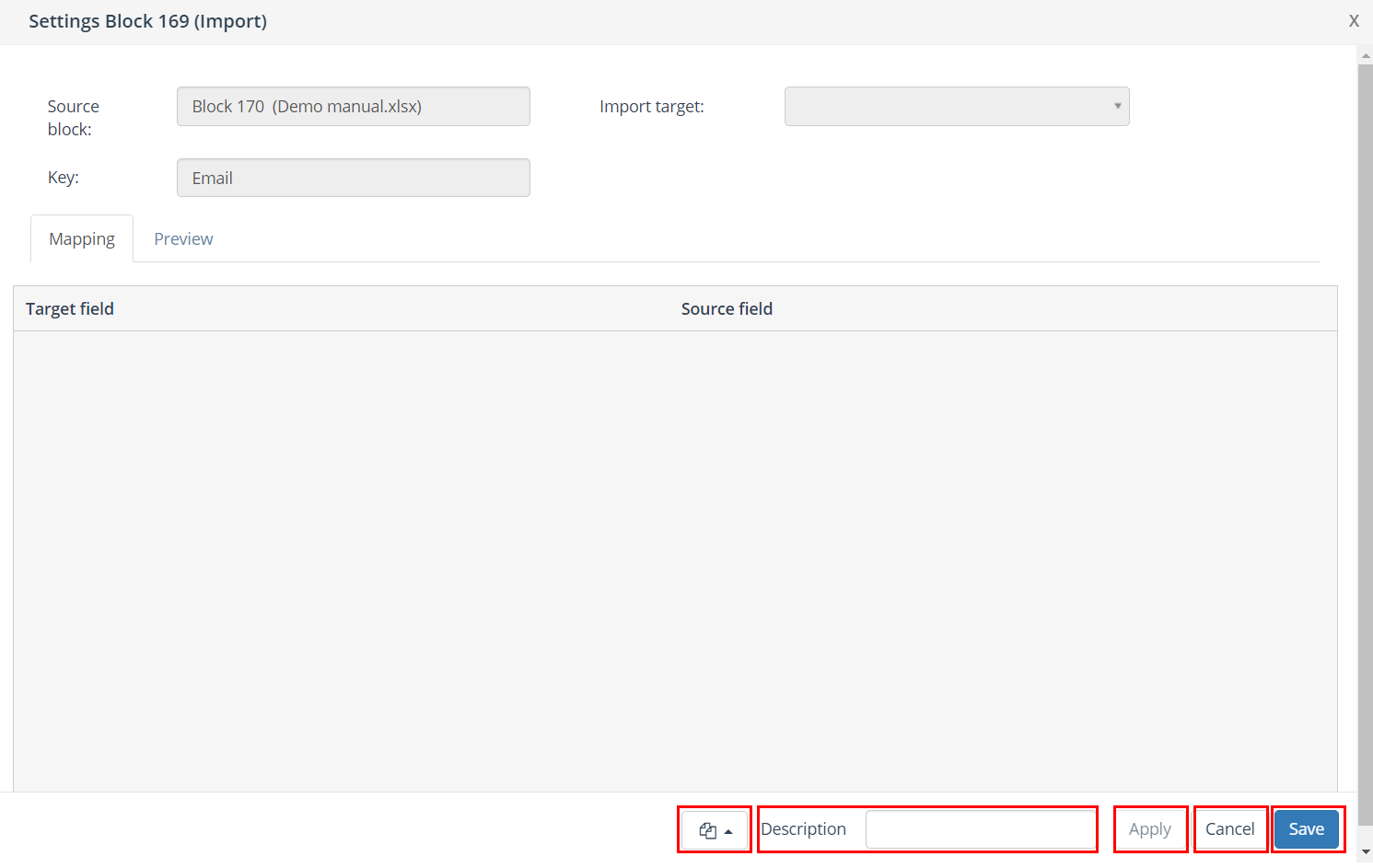
Task: Open the Import target dropdown
Action: [x=956, y=107]
